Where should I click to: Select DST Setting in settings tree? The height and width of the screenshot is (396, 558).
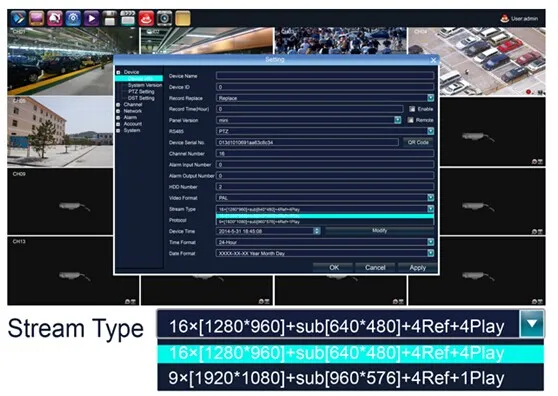141,98
